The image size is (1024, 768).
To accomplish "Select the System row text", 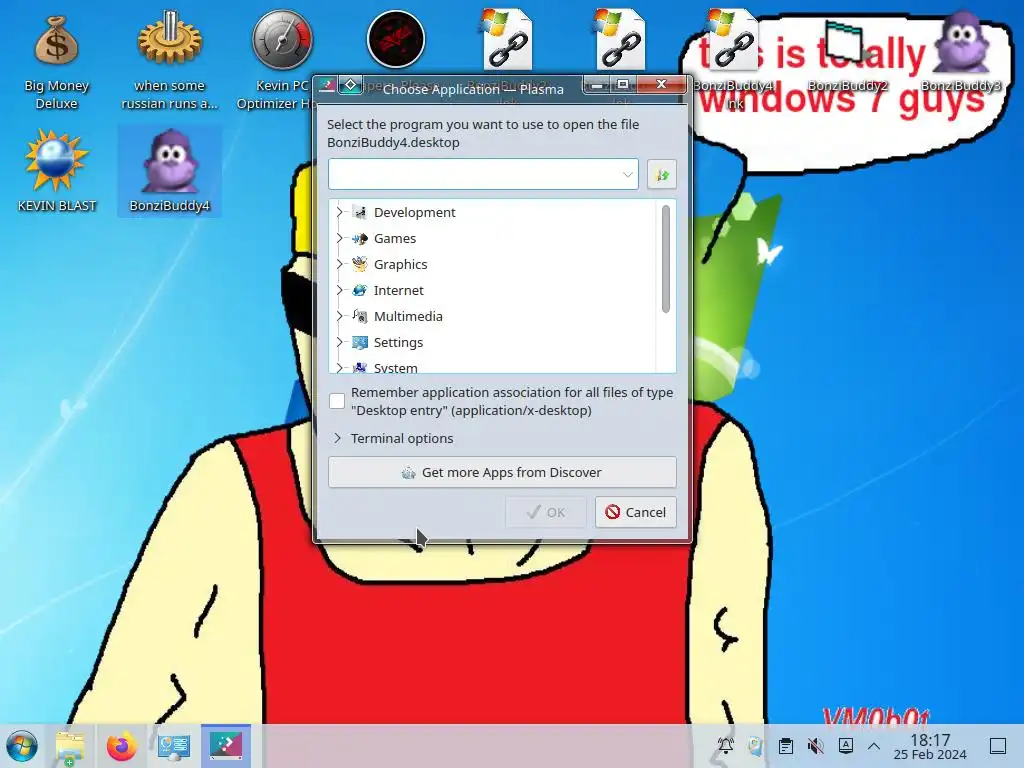I will click(x=396, y=368).
